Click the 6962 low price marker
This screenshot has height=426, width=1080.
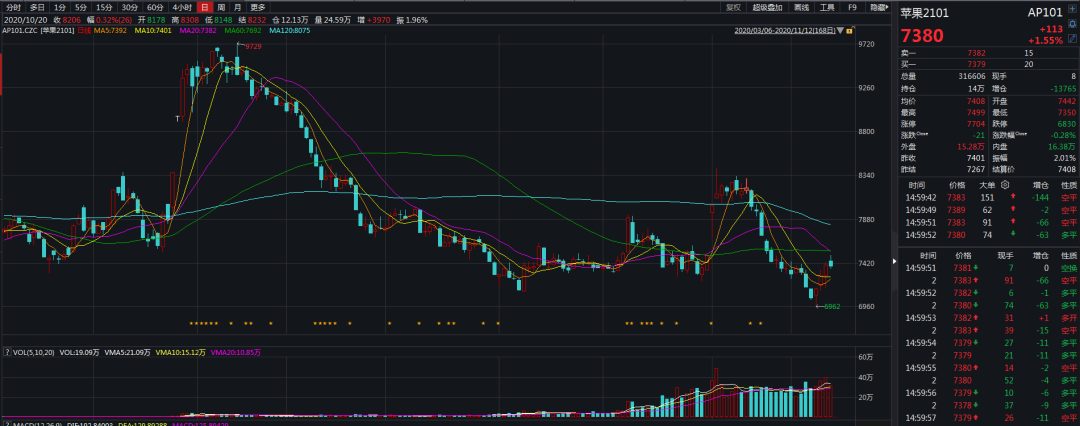pyautogui.click(x=831, y=306)
